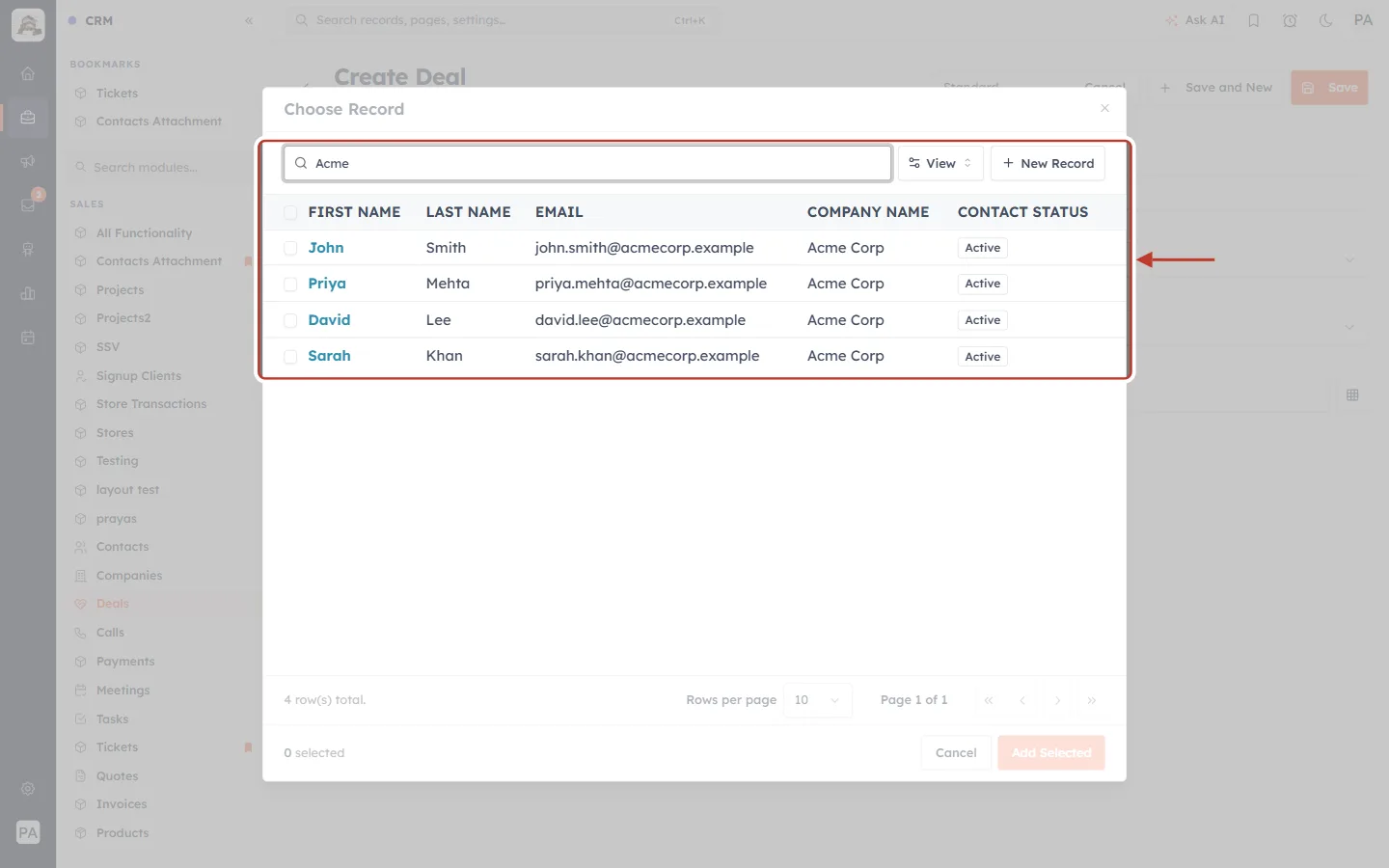The height and width of the screenshot is (868, 1389).
Task: Open Meetings in the sidebar
Action: point(123,691)
